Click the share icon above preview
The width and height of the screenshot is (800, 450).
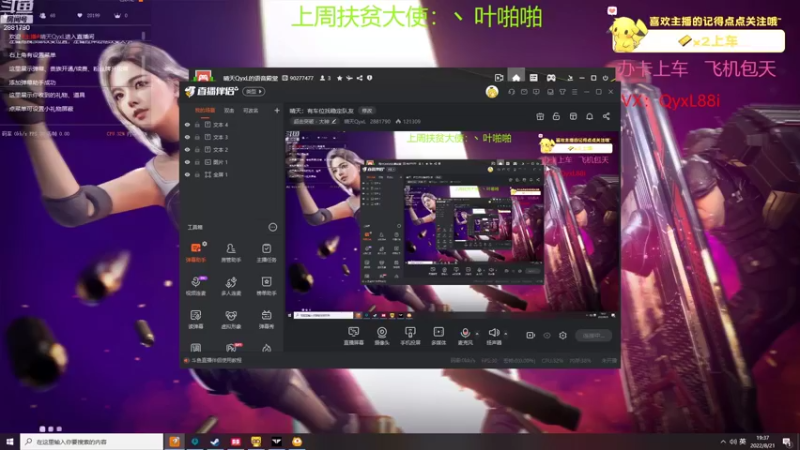click(607, 116)
